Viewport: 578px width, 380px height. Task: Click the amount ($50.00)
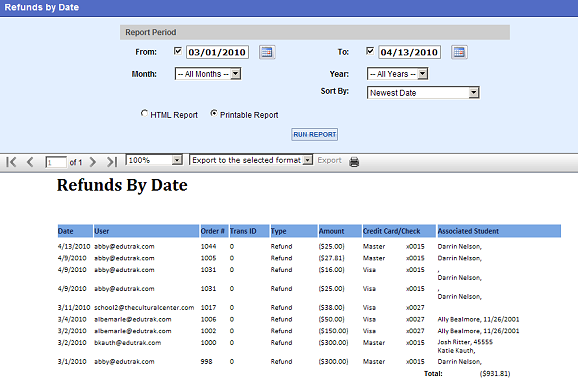pyautogui.click(x=331, y=319)
